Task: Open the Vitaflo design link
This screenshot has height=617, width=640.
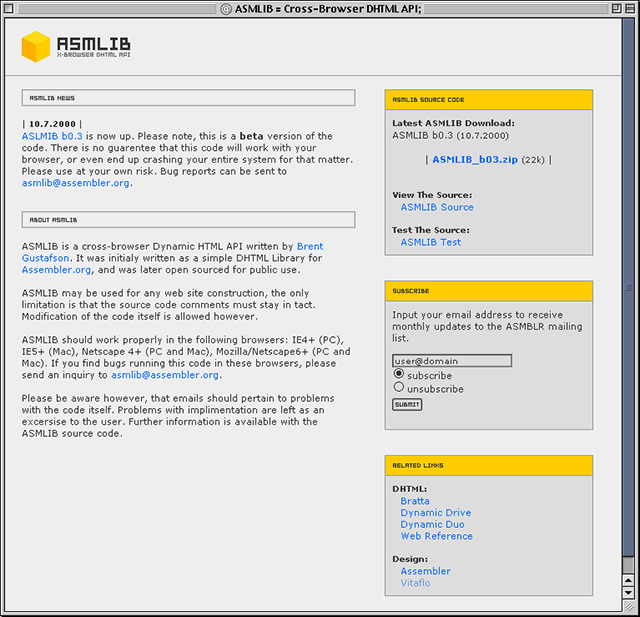Action: pos(415,583)
